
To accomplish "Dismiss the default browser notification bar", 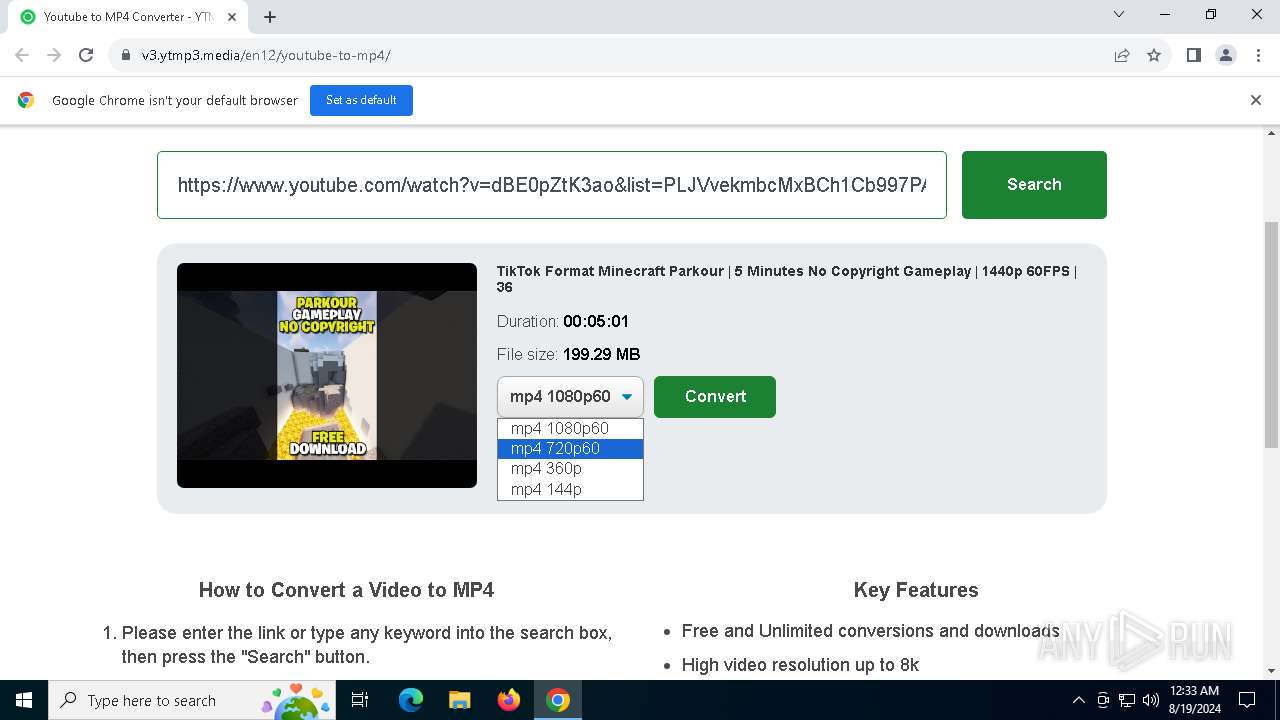I will click(1256, 100).
